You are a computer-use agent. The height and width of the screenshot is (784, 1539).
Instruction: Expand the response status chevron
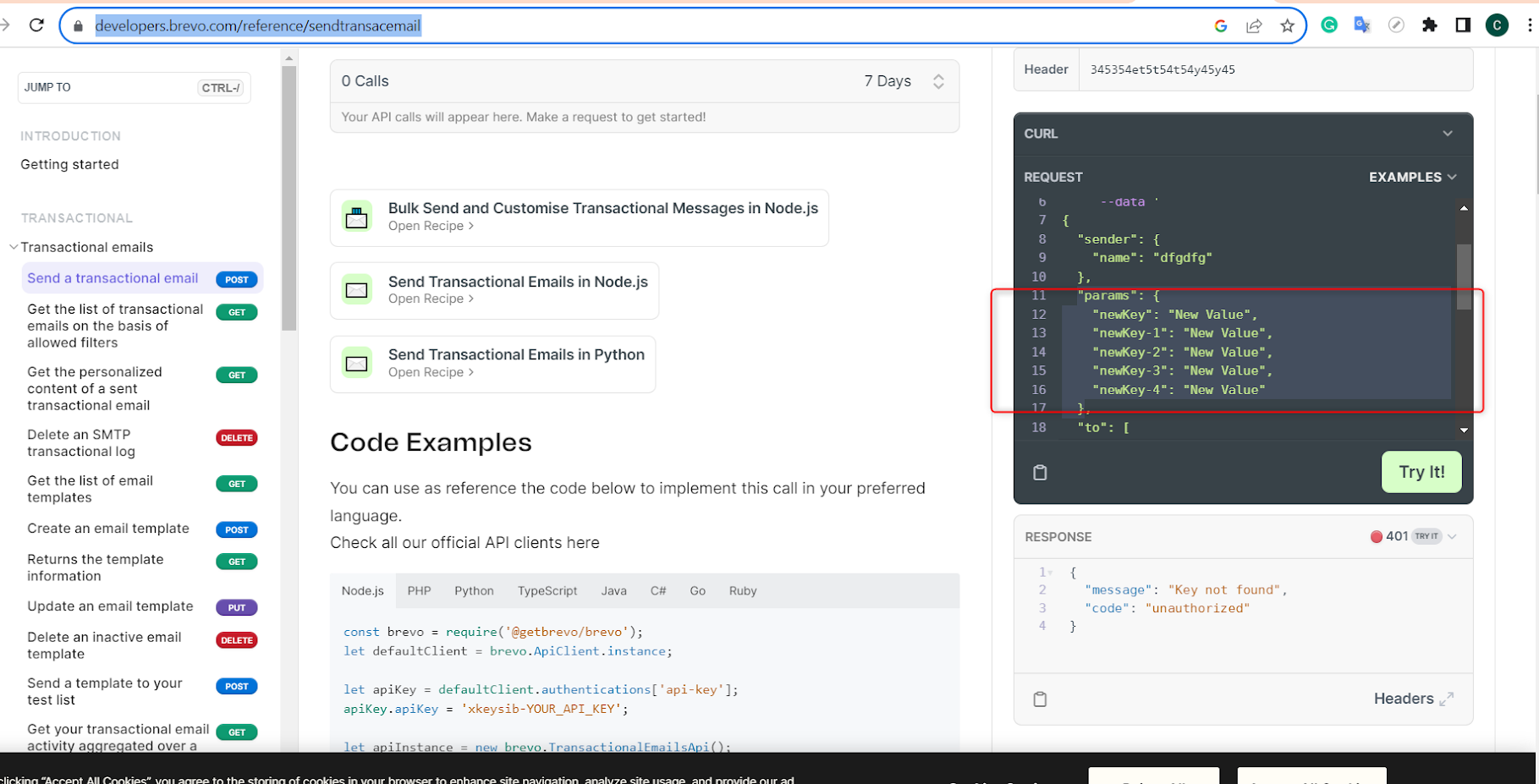pyautogui.click(x=1452, y=536)
